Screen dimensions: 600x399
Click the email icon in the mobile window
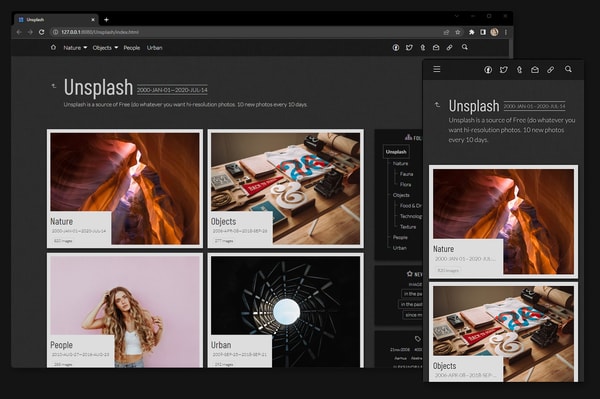click(x=535, y=70)
